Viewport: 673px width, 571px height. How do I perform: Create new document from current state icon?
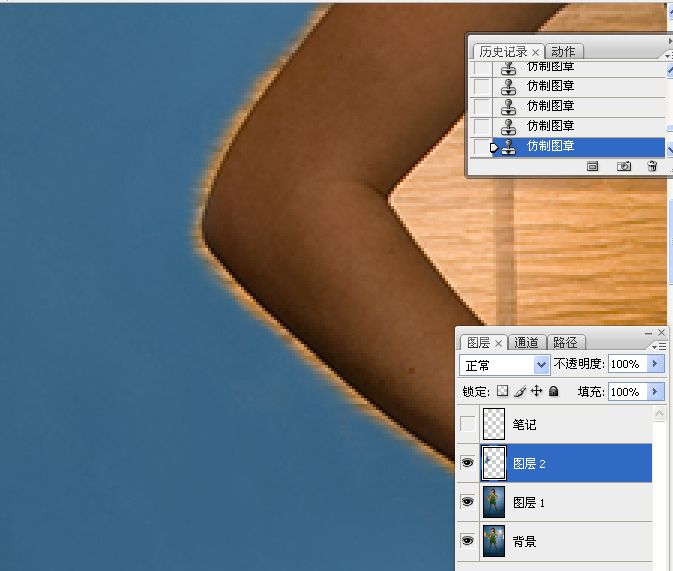point(592,166)
